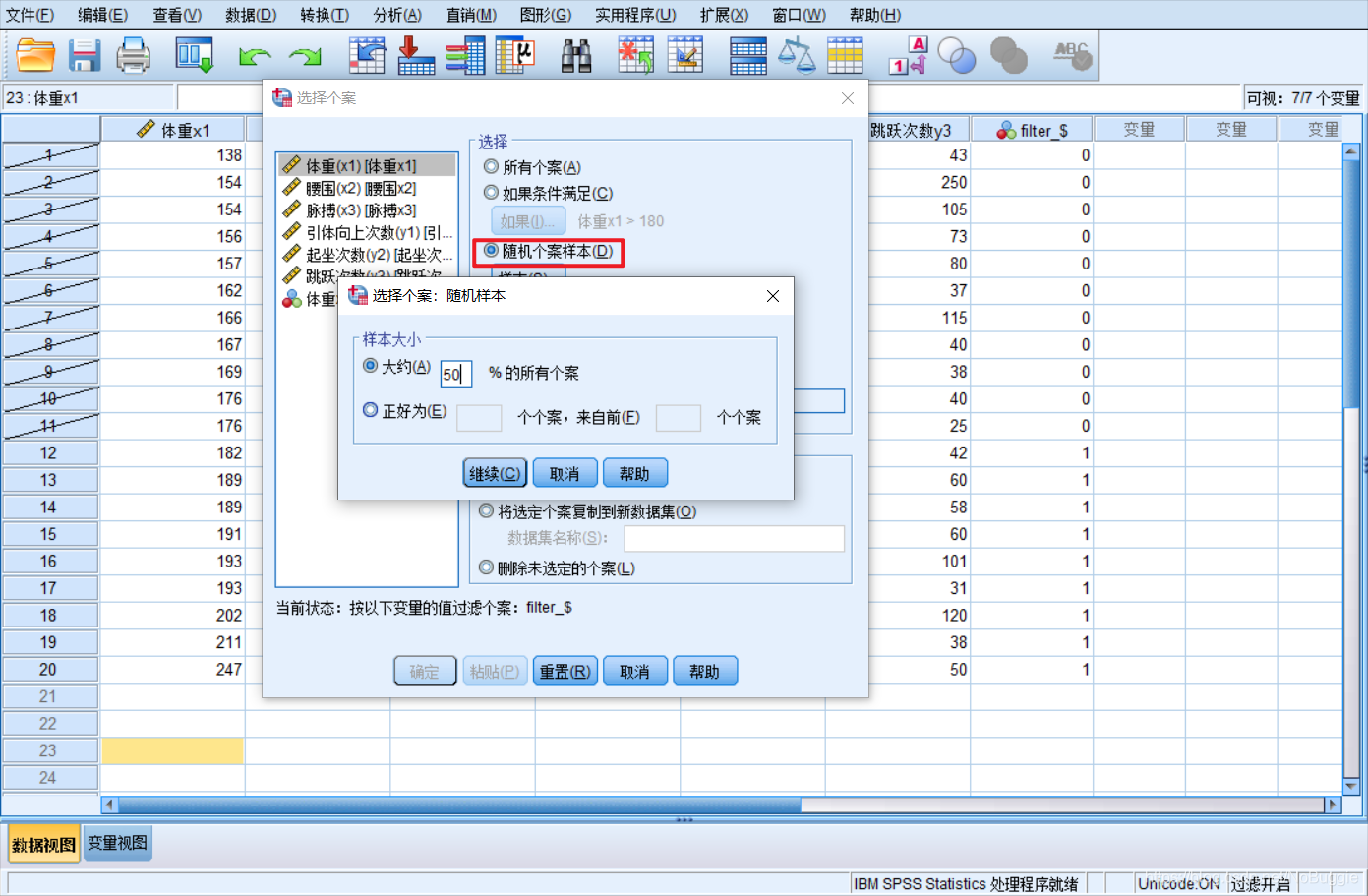Image resolution: width=1368 pixels, height=896 pixels.
Task: Click the Show all variables gray circles icon
Action: (x=1008, y=56)
